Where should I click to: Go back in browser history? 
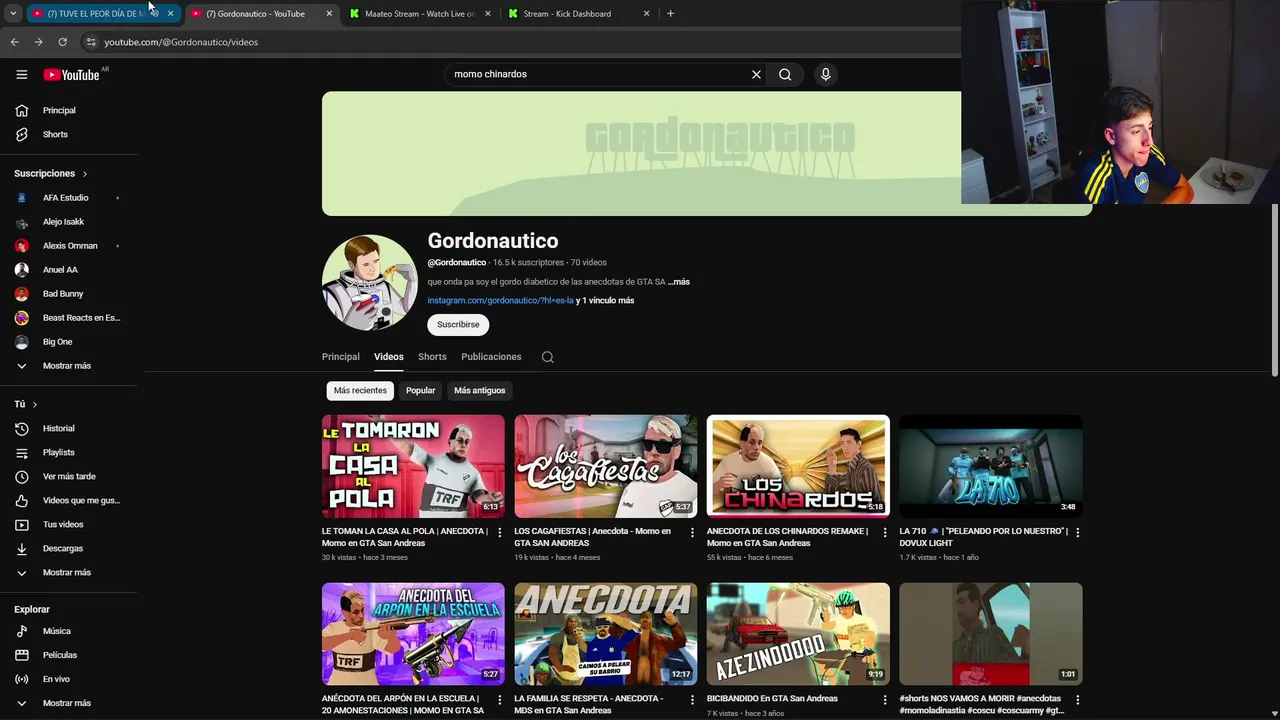pos(14,42)
